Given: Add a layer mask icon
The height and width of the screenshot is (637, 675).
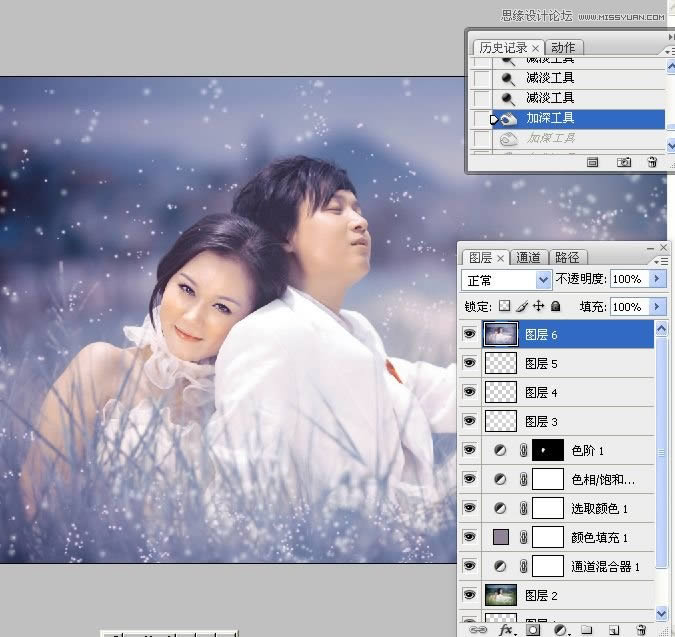Looking at the screenshot, I should pos(533,630).
